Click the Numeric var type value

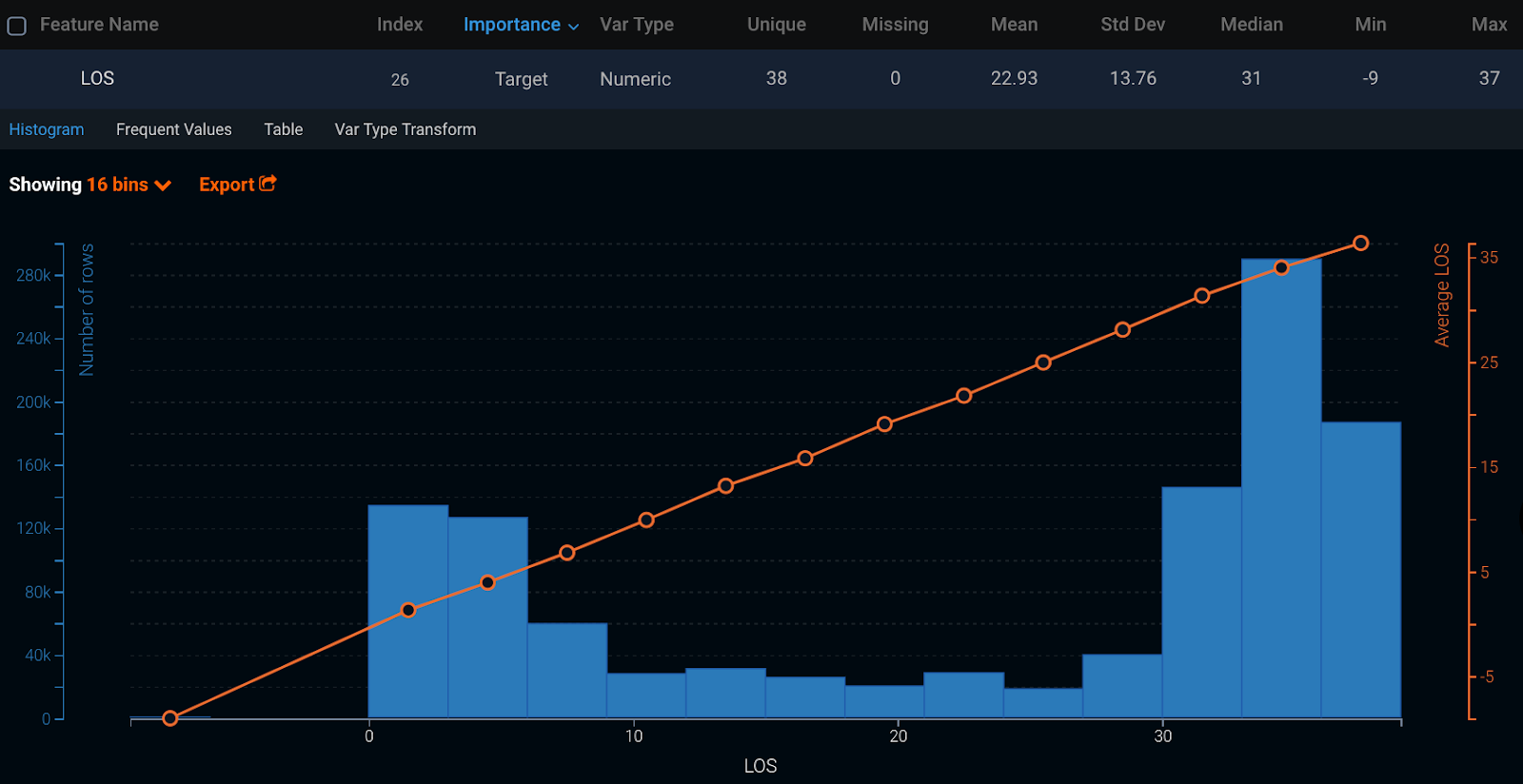click(635, 79)
